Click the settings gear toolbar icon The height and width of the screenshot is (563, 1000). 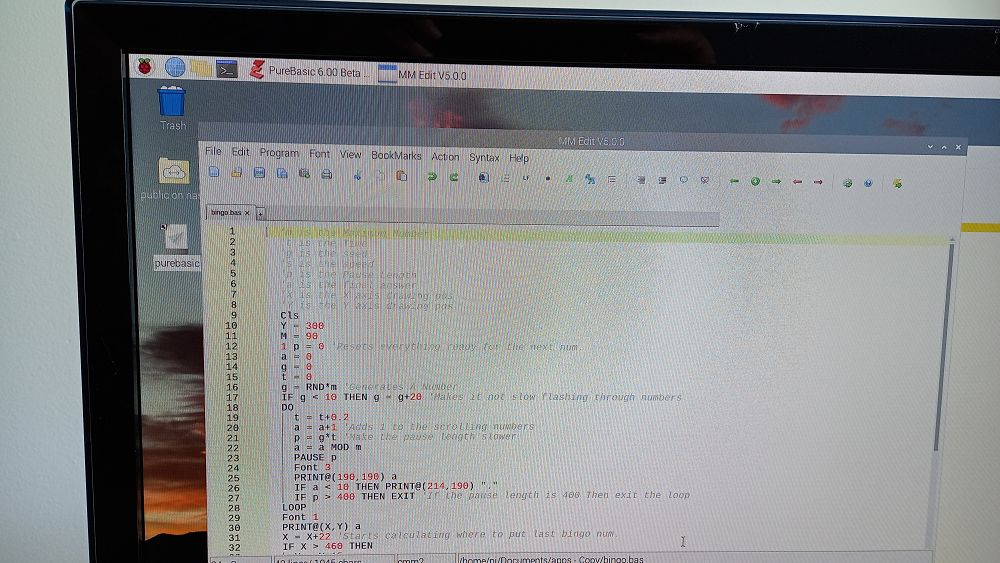(x=847, y=183)
